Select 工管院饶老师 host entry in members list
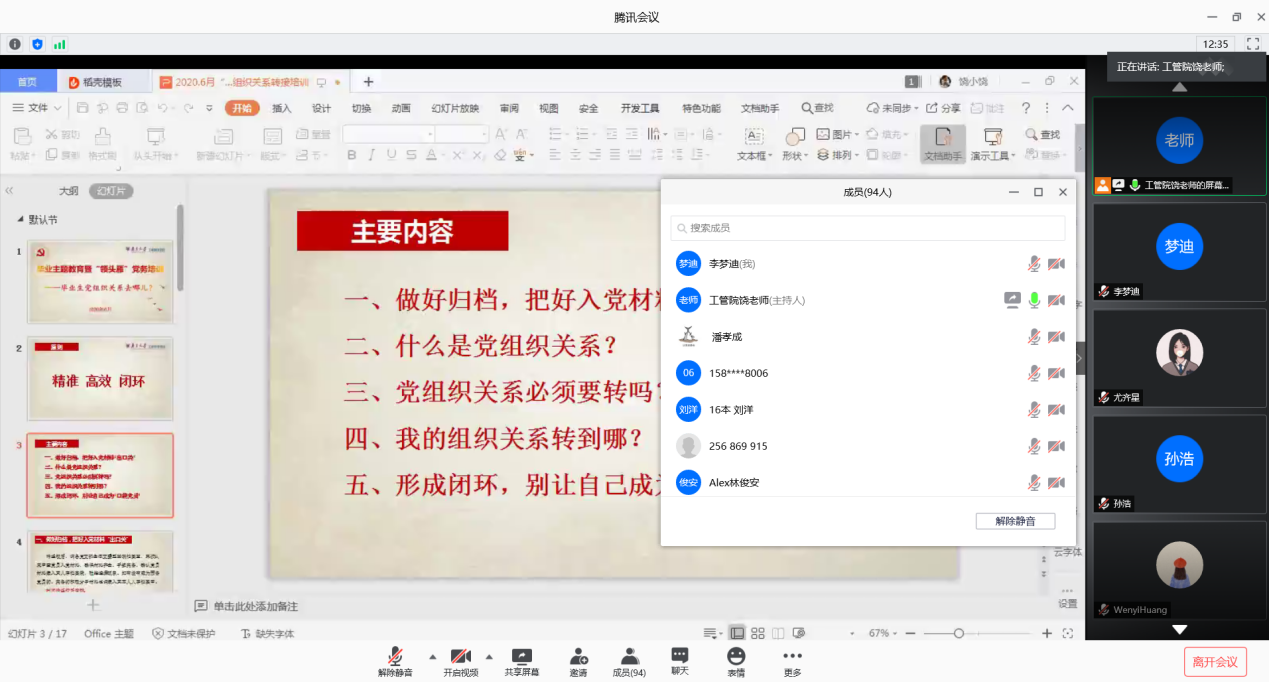 tap(756, 300)
